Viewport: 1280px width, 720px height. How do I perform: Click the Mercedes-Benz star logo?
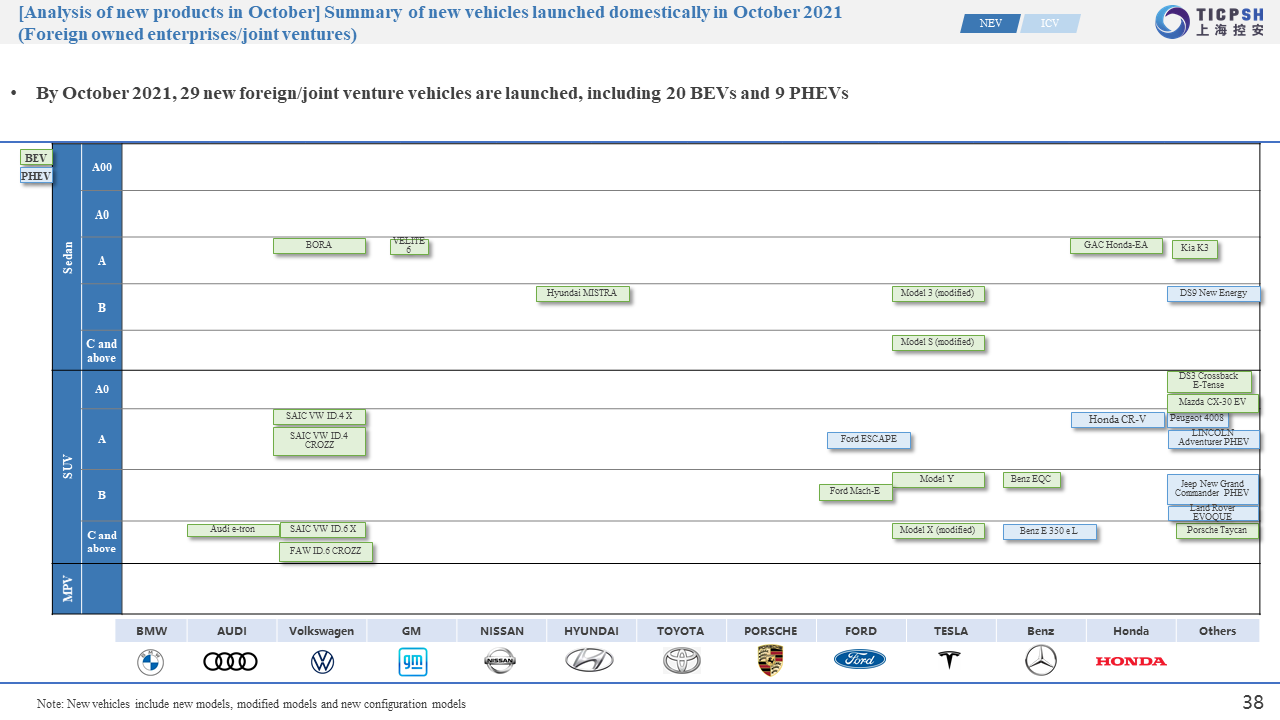point(1041,660)
